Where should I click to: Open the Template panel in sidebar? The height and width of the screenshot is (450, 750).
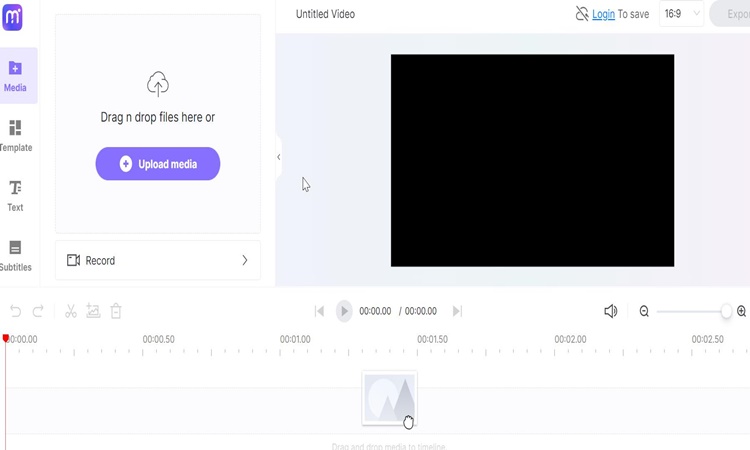(16, 136)
